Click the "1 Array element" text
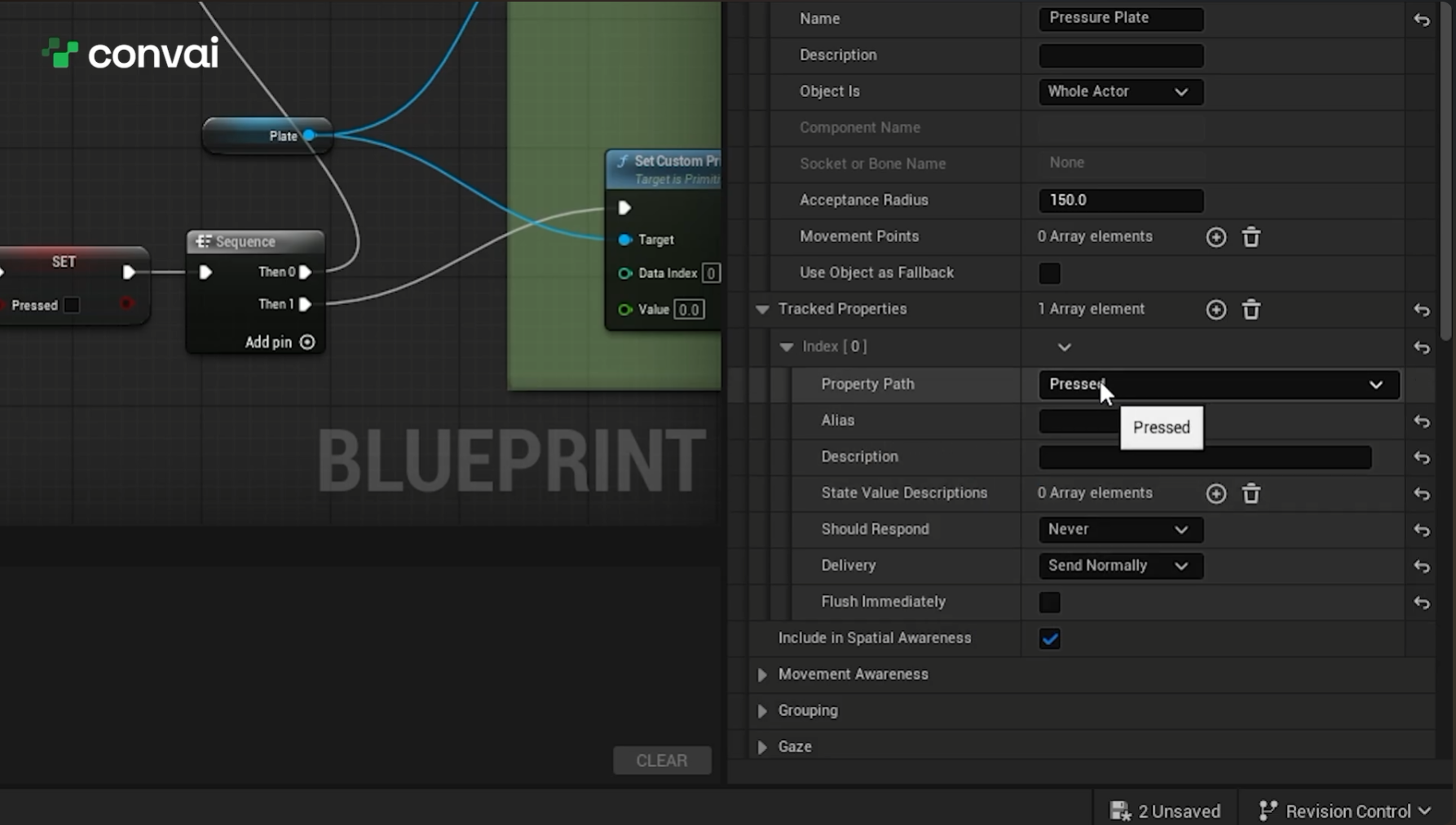 point(1091,309)
